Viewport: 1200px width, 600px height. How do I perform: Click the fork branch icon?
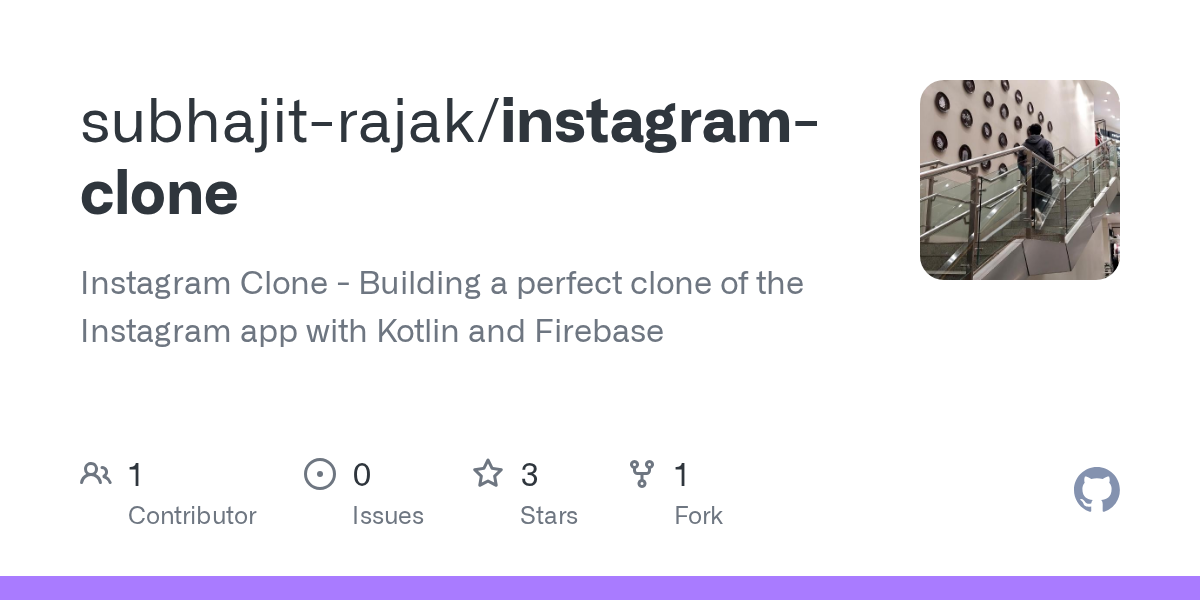pos(642,474)
